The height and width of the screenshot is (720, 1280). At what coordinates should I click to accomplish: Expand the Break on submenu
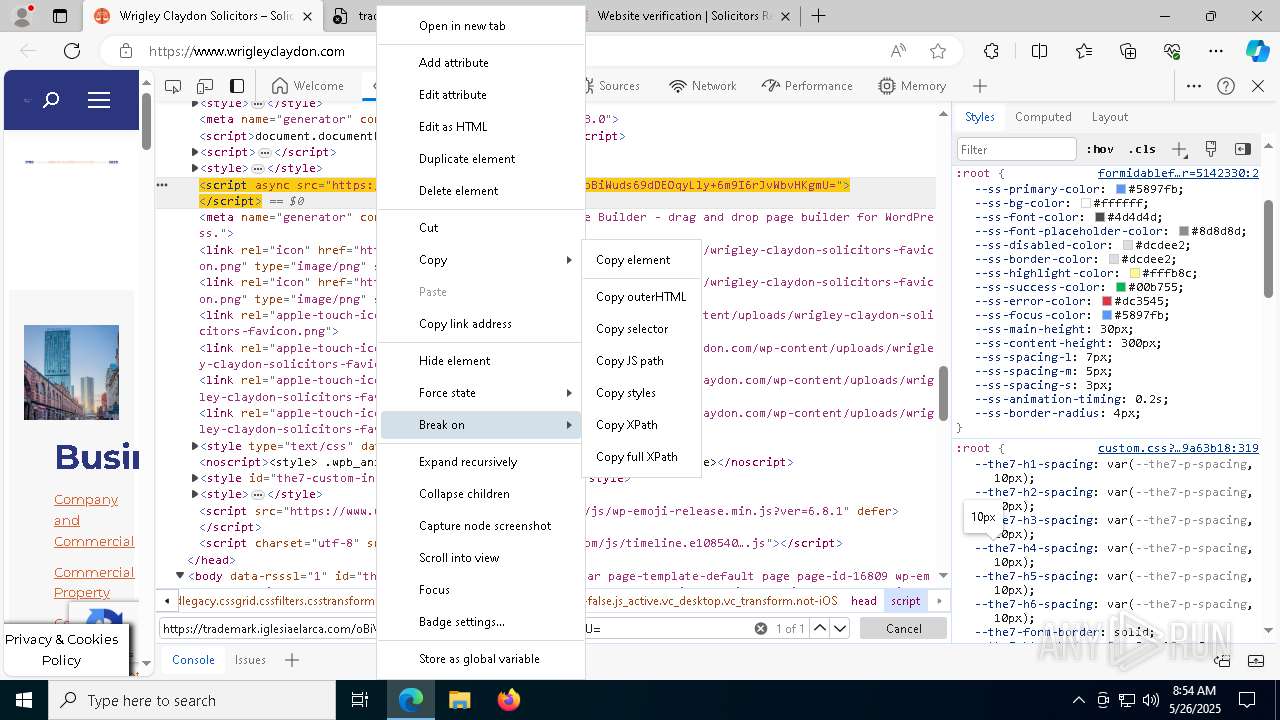480,425
